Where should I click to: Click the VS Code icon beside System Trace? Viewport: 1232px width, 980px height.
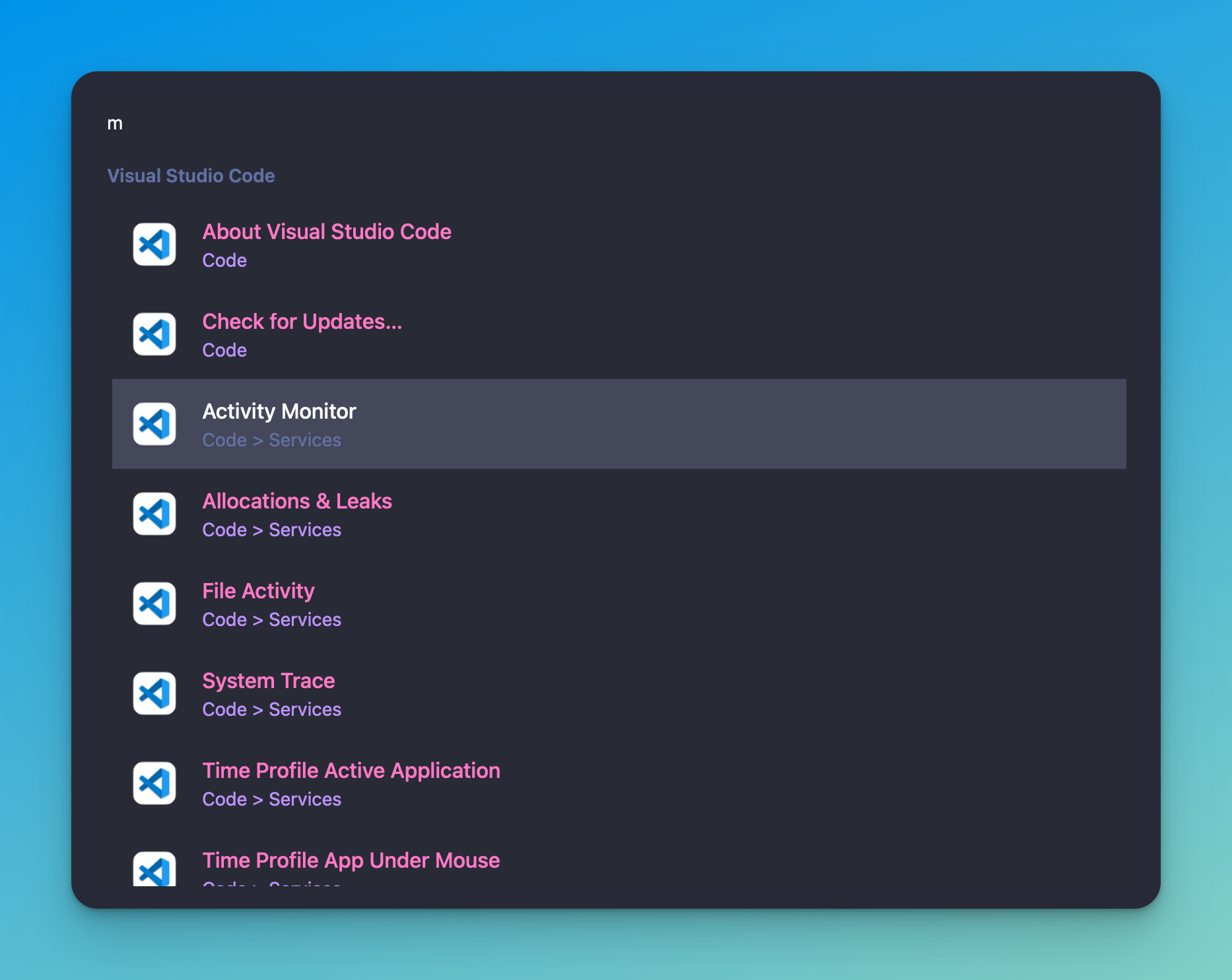pyautogui.click(x=154, y=693)
